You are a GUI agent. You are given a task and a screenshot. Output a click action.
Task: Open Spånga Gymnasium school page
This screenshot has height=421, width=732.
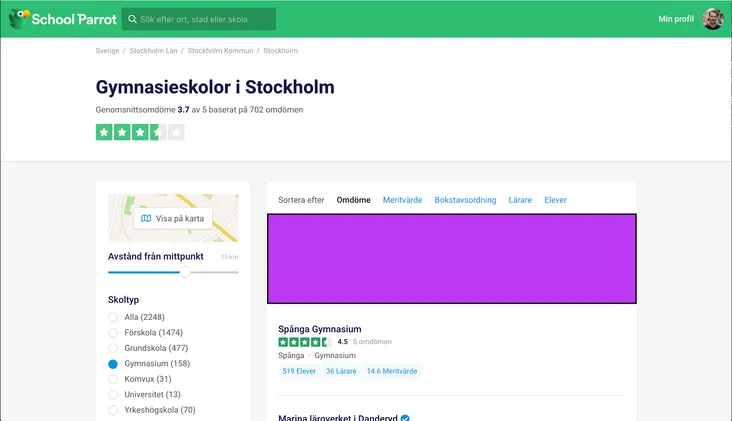(320, 329)
